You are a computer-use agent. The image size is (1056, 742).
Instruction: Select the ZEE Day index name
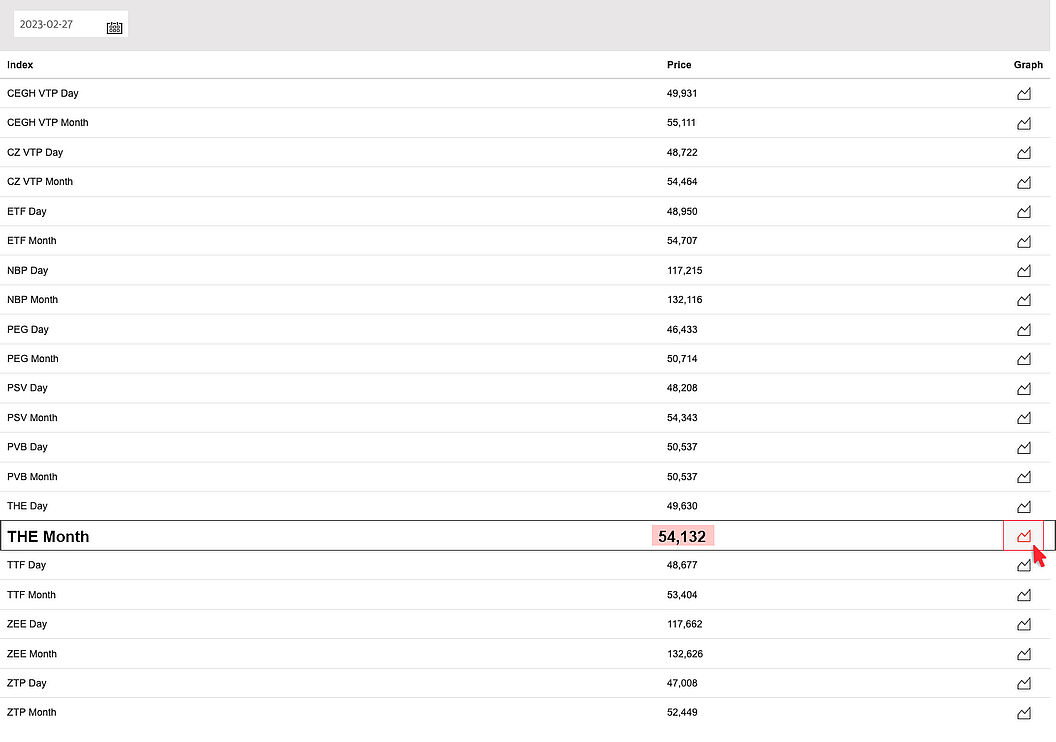(27, 623)
